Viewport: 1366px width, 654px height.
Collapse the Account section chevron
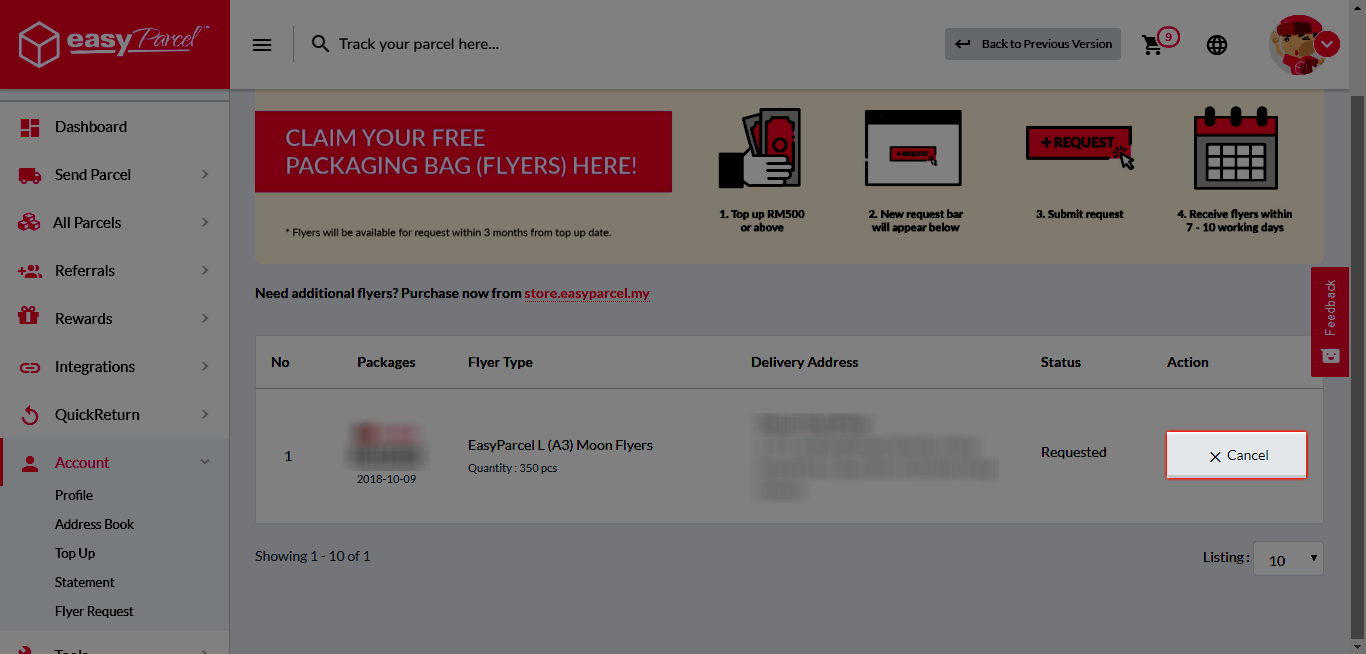click(205, 462)
